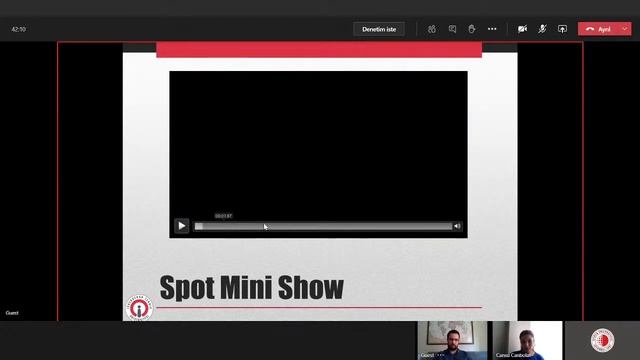This screenshot has width=640, height=360.
Task: Click the video volume speaker icon
Action: 457,226
